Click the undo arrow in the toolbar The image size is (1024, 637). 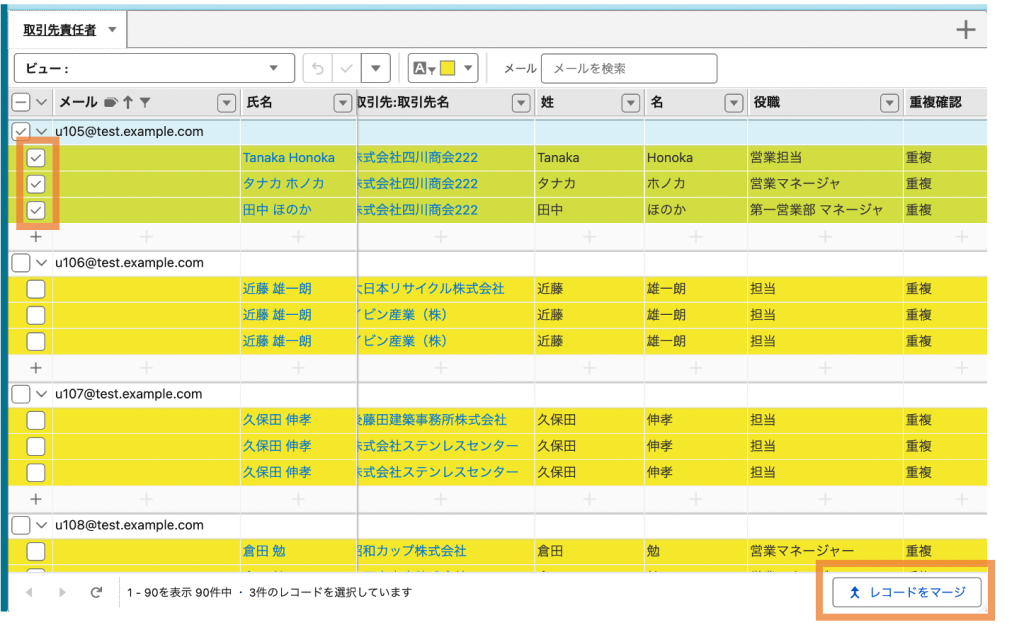(318, 68)
